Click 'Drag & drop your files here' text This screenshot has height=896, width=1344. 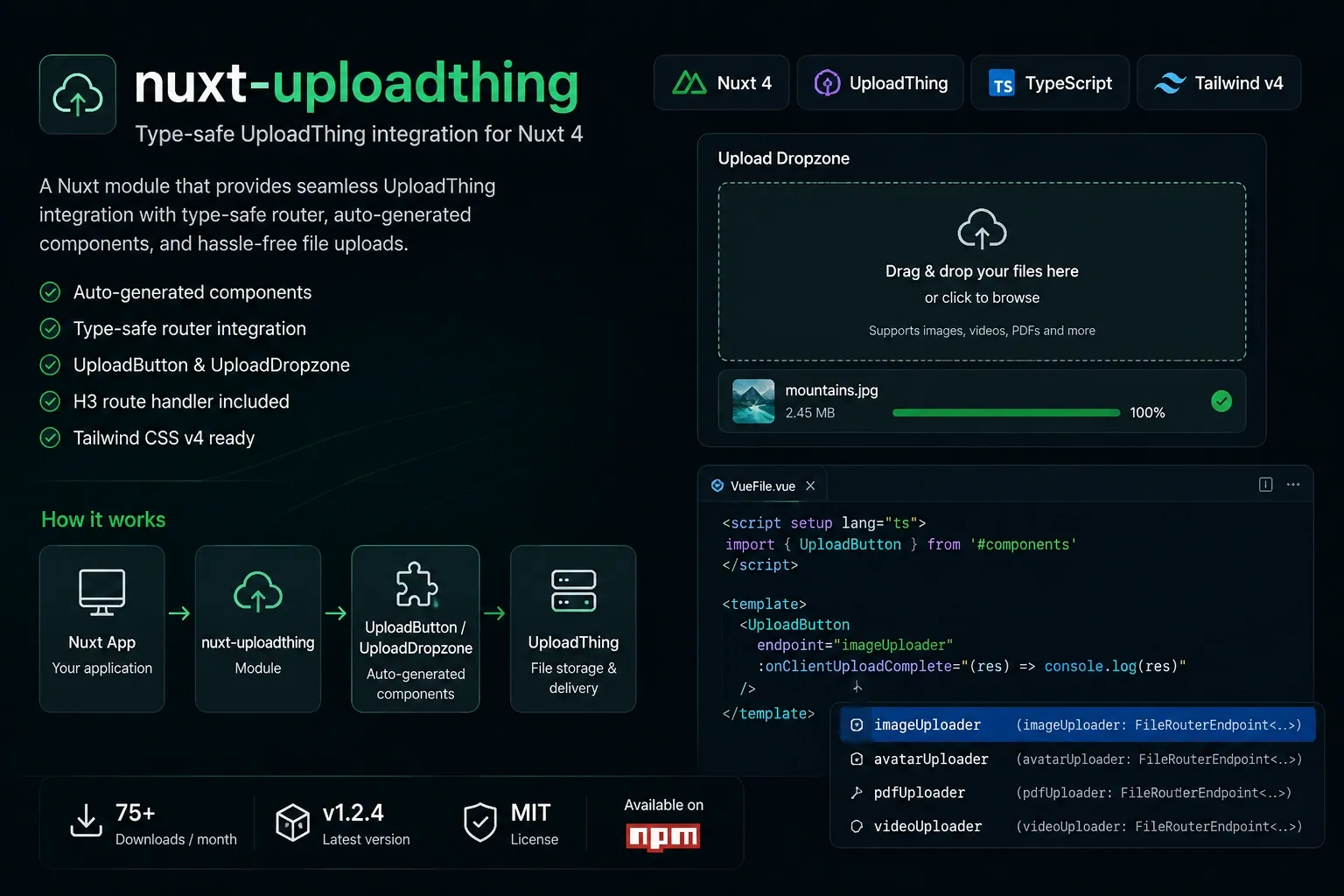coord(982,271)
